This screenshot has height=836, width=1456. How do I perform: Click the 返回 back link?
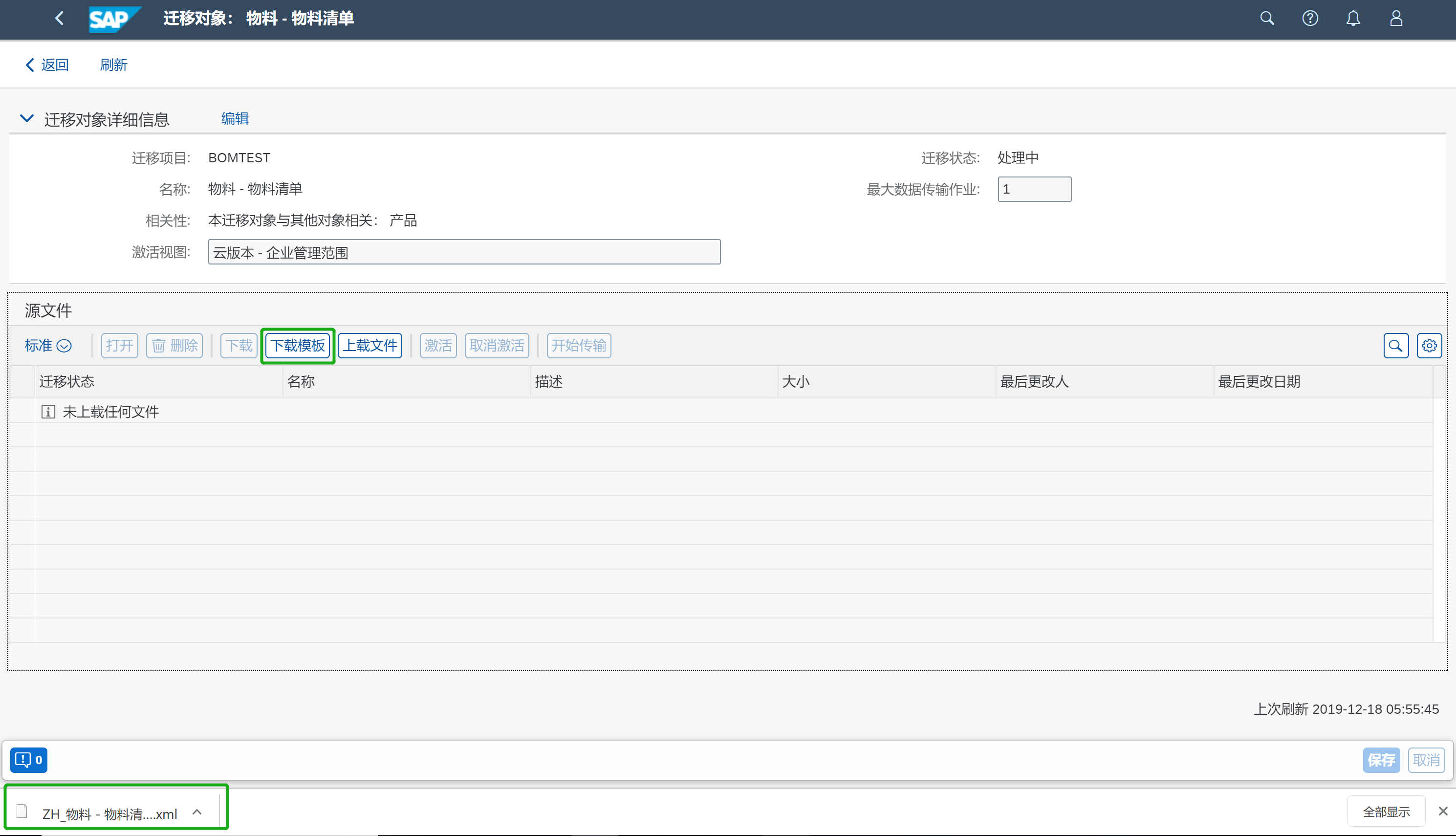47,65
